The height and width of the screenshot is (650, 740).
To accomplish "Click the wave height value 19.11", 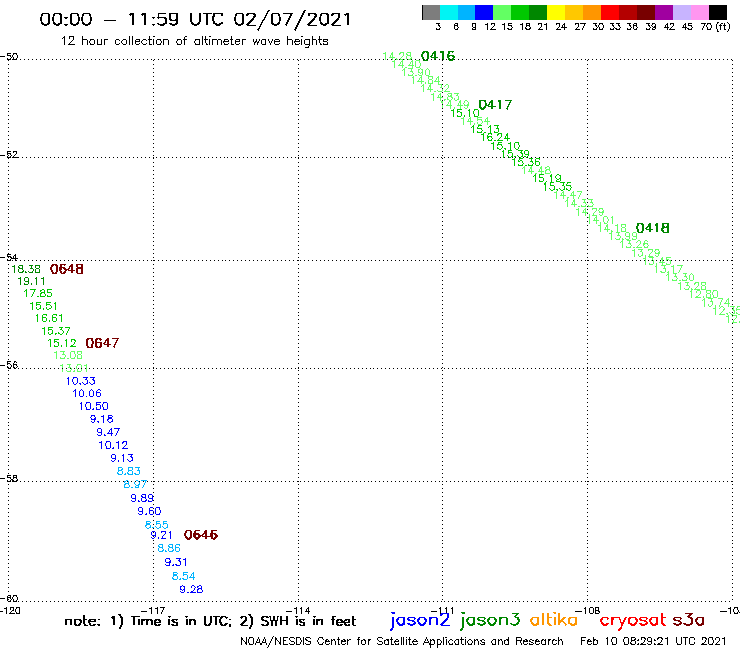I will (x=31, y=281).
